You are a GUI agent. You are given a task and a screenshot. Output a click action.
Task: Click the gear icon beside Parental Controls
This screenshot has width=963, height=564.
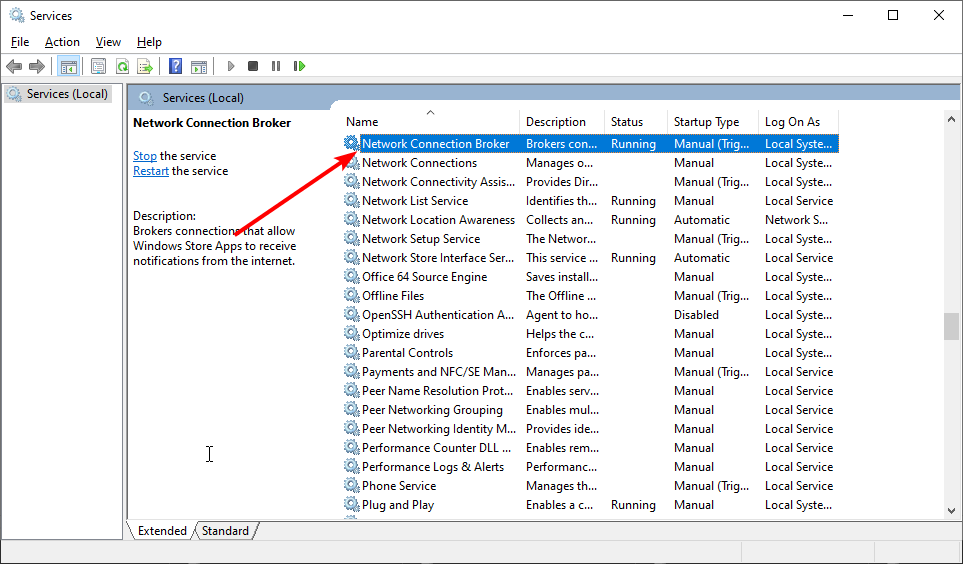[x=351, y=353]
